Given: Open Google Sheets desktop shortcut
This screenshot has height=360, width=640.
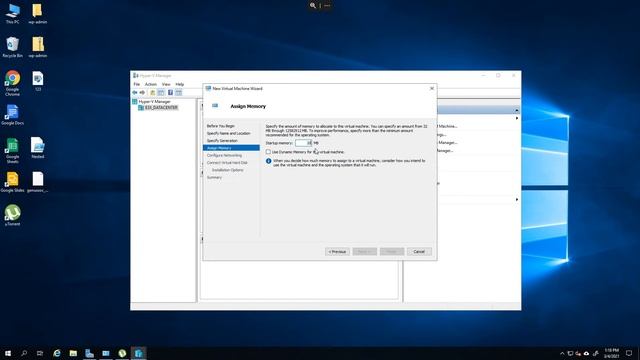Looking at the screenshot, I should pos(12,151).
